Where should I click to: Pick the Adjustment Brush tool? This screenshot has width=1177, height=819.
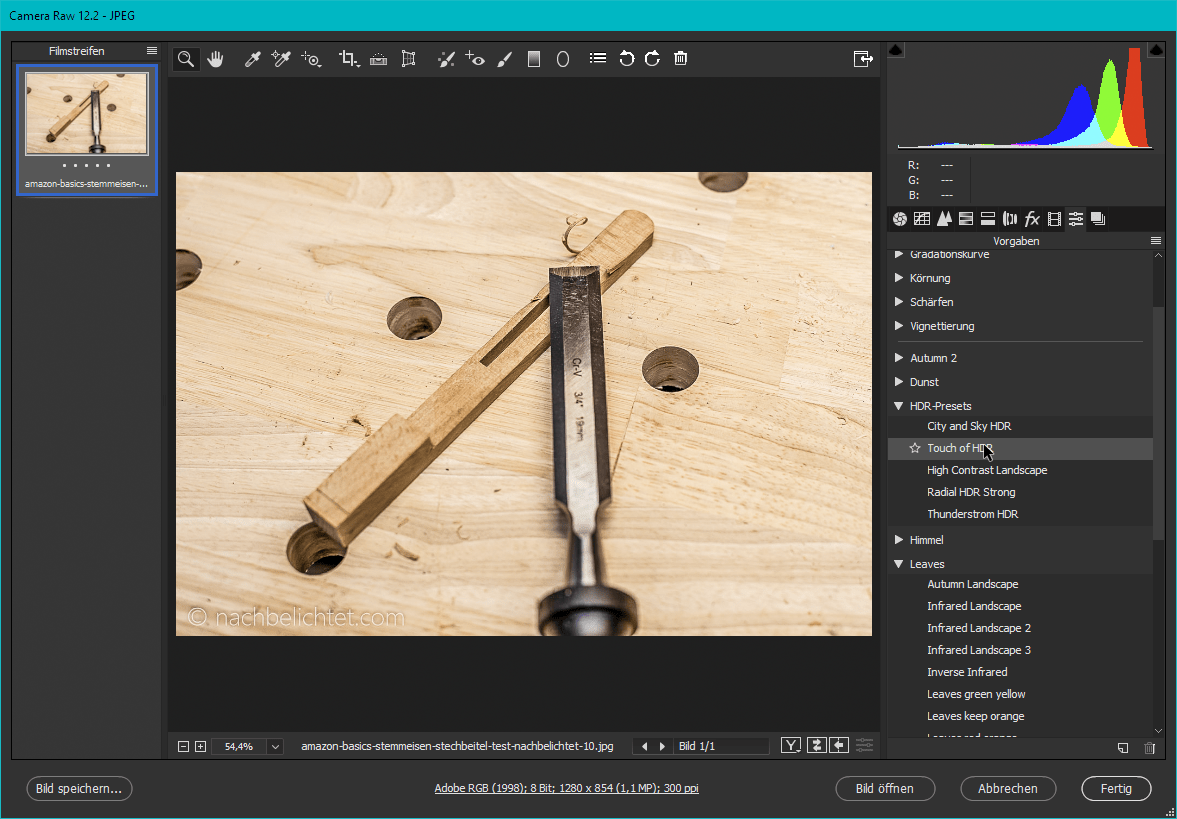click(x=505, y=59)
